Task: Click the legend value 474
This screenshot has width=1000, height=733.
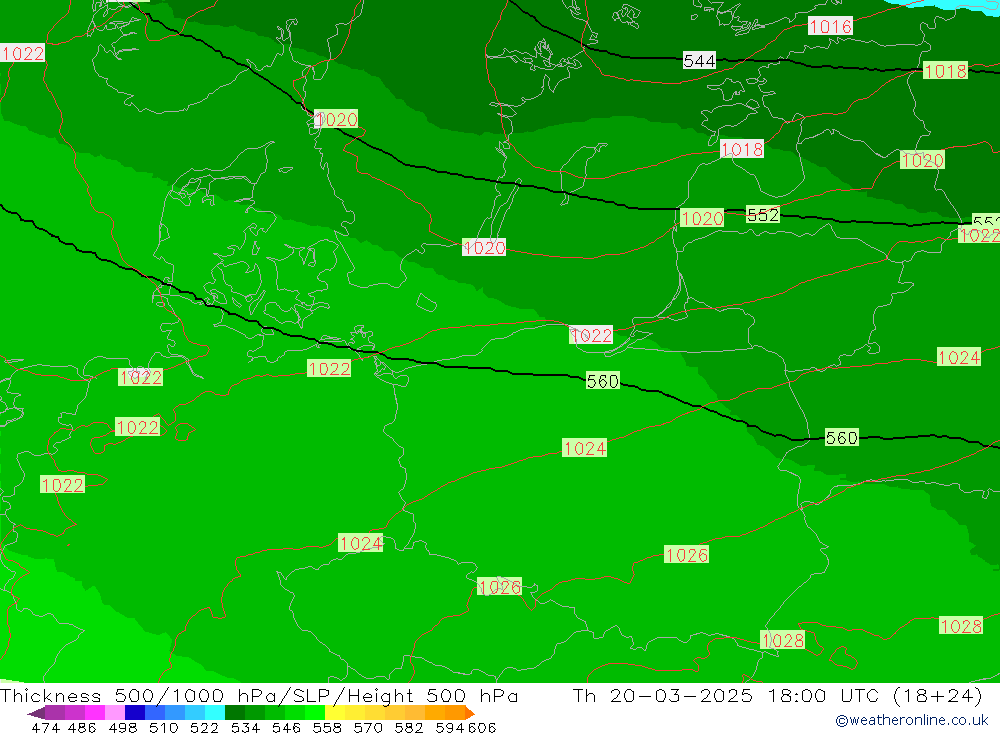Action: pyautogui.click(x=45, y=727)
